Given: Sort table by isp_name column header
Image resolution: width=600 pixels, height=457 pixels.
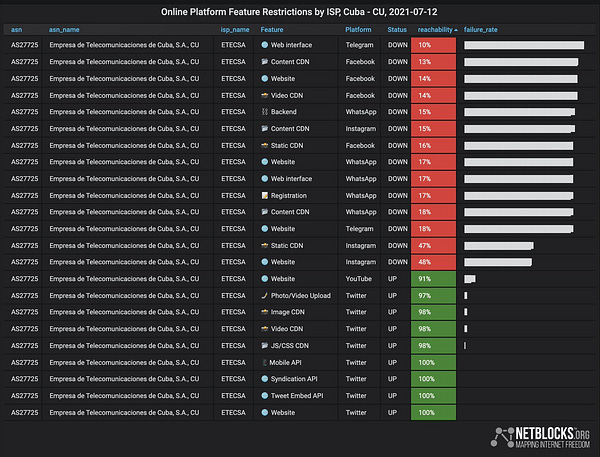Looking at the screenshot, I should [235, 29].
